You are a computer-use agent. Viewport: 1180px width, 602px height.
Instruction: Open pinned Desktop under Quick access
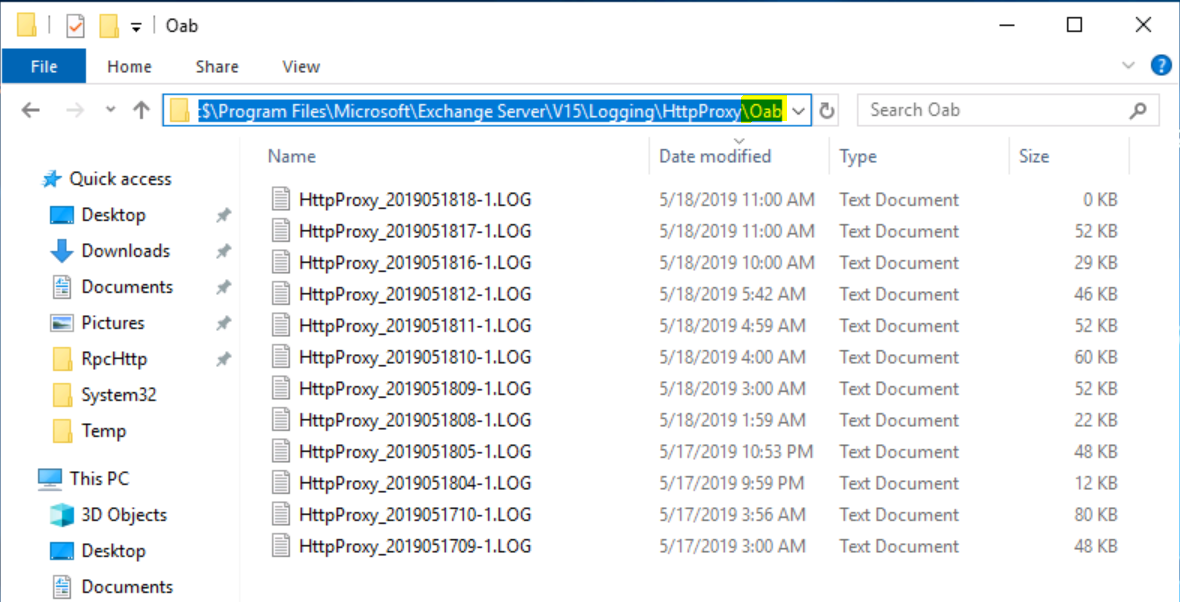click(113, 215)
